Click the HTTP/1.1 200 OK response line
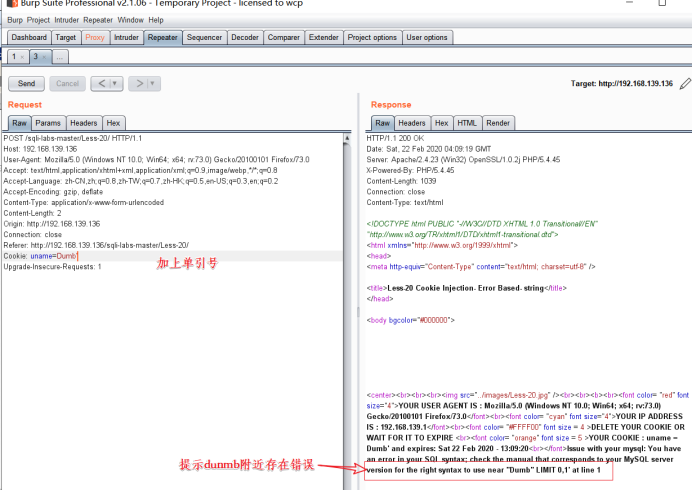This screenshot has width=692, height=490. pyautogui.click(x=395, y=138)
